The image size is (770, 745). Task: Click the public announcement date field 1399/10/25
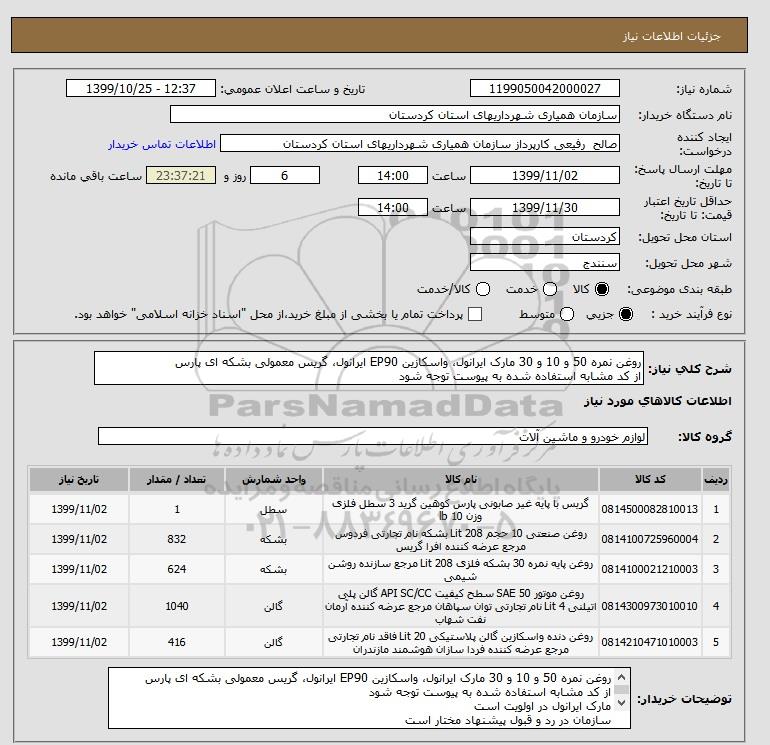140,89
